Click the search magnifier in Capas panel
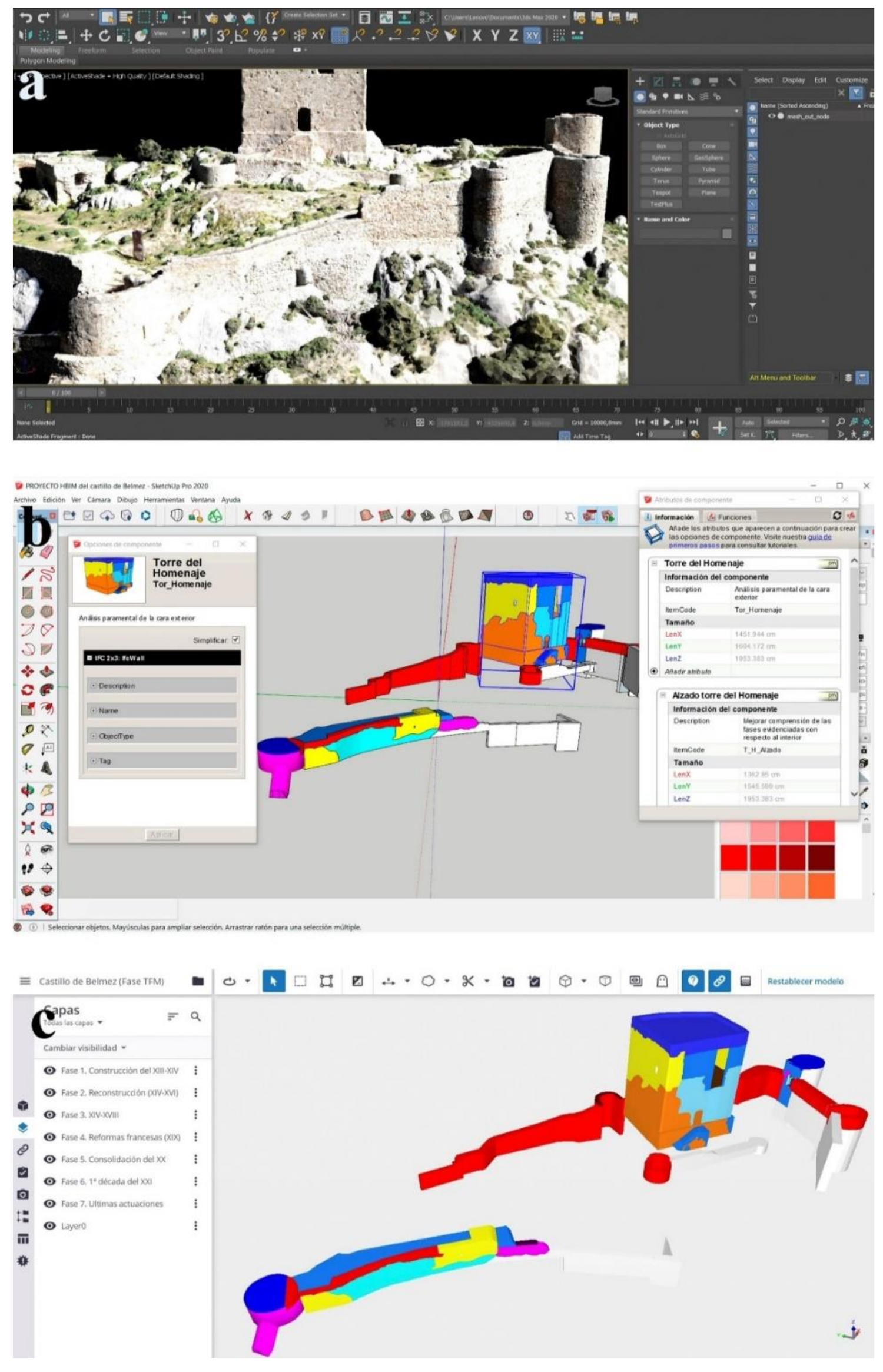Image resolution: width=883 pixels, height=1372 pixels. [x=195, y=1016]
